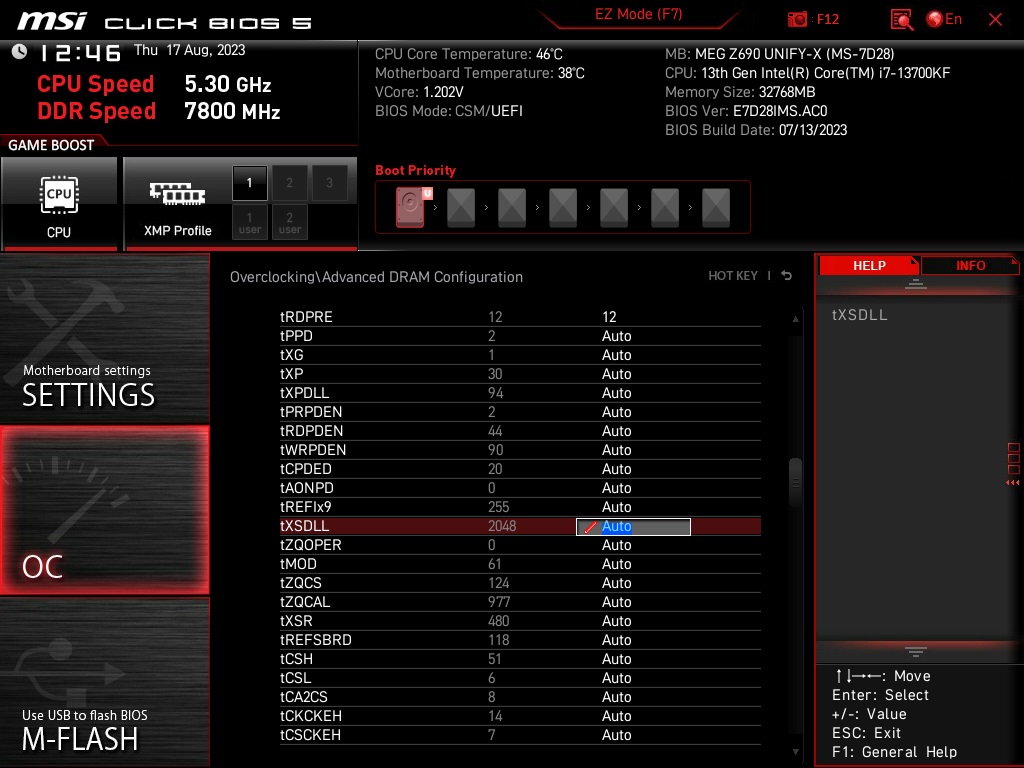This screenshot has height=768, width=1024.
Task: Select the tXSR row
Action: pos(520,620)
